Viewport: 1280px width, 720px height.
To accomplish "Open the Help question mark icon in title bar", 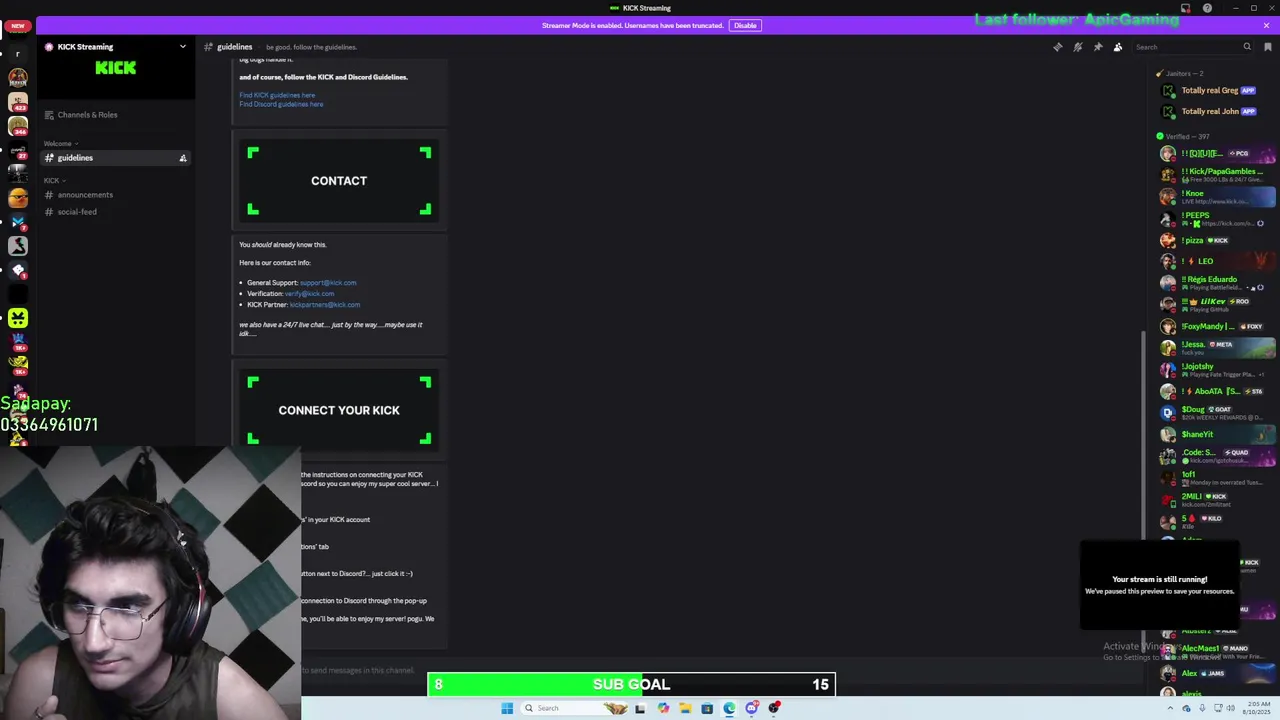I will click(x=1207, y=8).
